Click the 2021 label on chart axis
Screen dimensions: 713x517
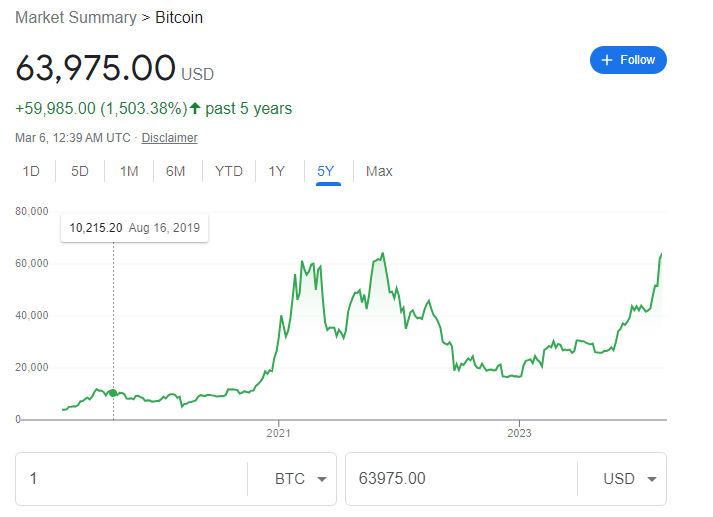point(278,433)
